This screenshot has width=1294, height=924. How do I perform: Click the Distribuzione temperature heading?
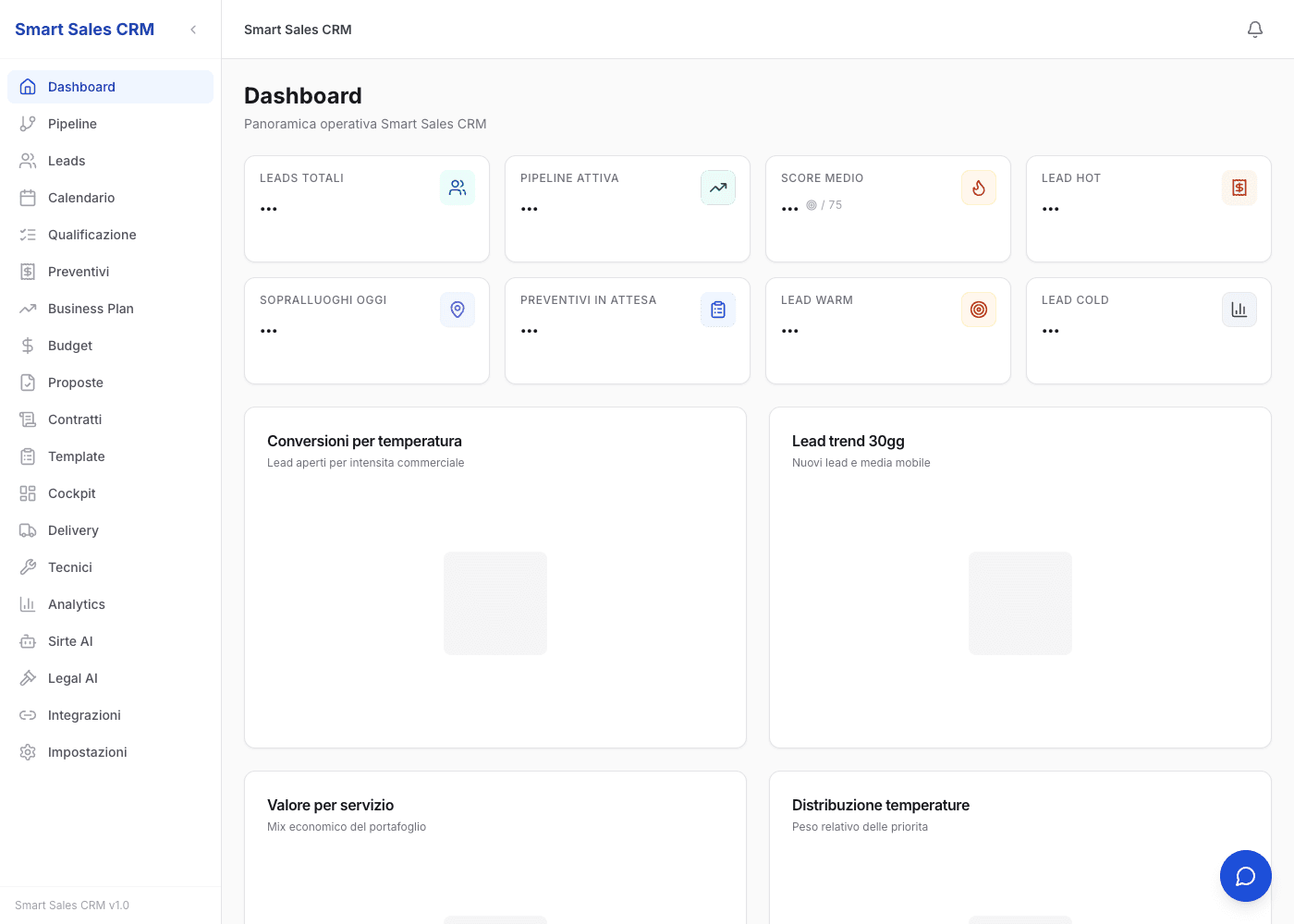(881, 805)
